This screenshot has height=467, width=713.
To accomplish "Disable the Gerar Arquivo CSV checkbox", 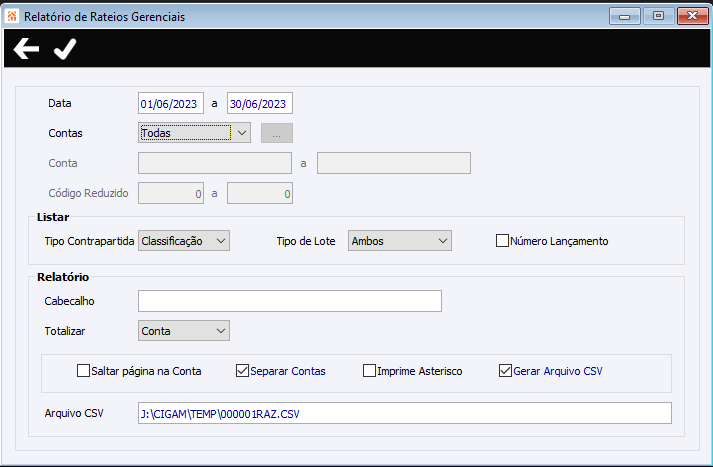I will pos(505,371).
